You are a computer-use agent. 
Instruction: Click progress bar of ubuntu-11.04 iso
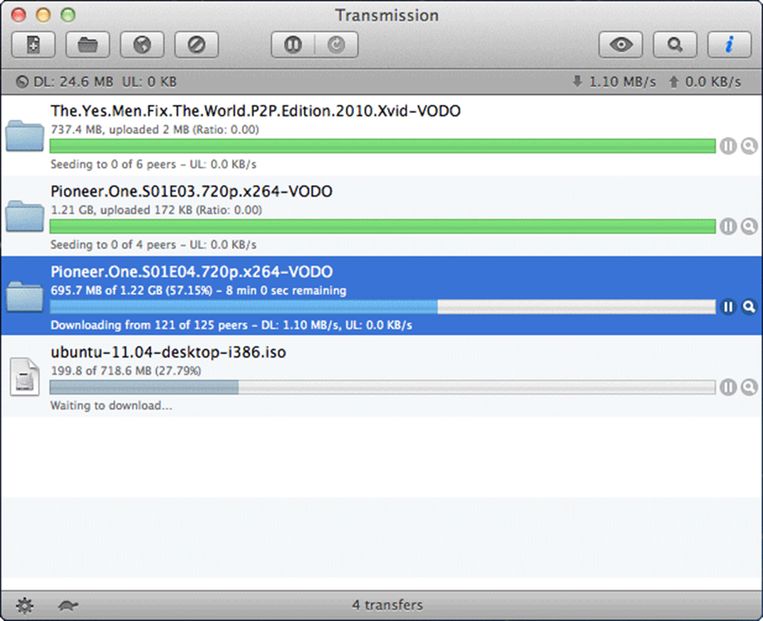pos(382,387)
